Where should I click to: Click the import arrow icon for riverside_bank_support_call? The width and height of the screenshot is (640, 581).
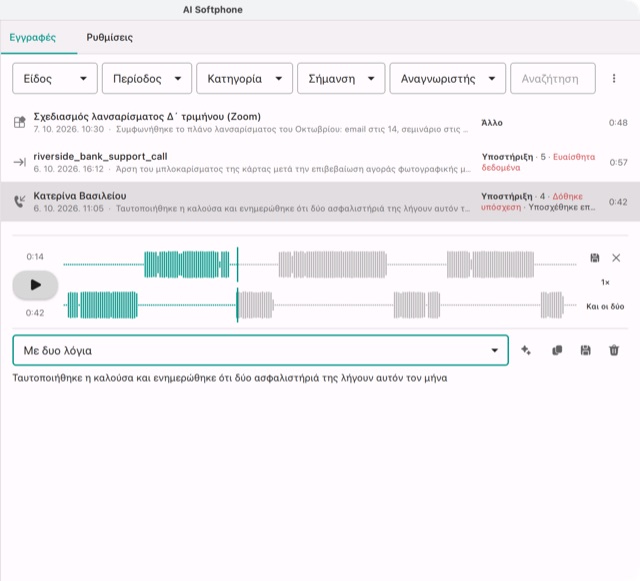point(20,162)
